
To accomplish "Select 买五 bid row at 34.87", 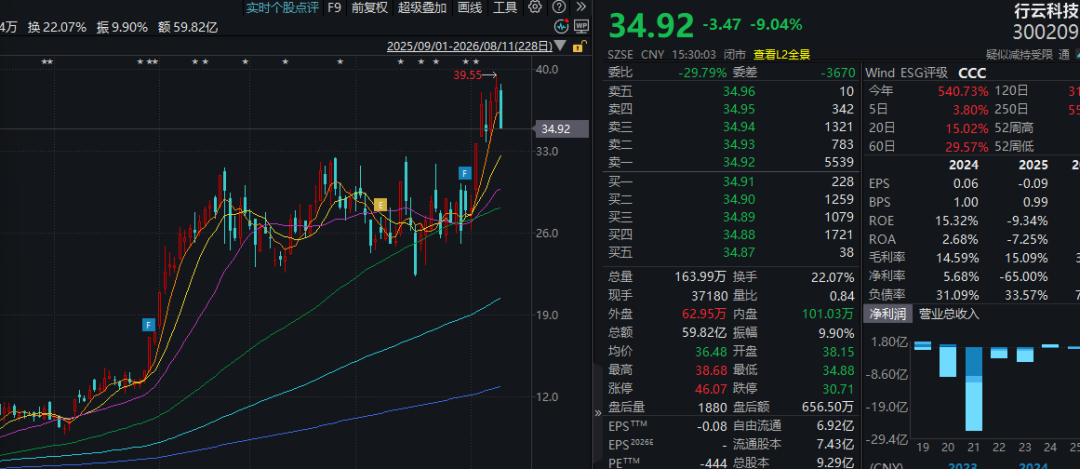I will coord(731,253).
